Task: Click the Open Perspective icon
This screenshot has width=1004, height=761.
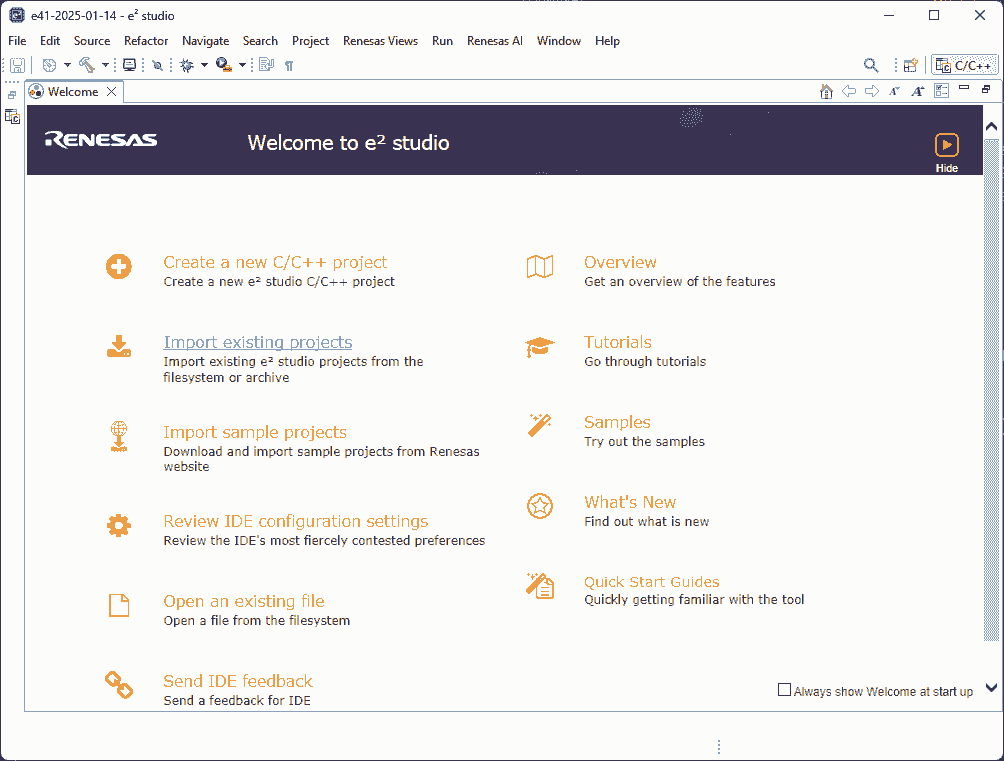Action: pos(910,66)
